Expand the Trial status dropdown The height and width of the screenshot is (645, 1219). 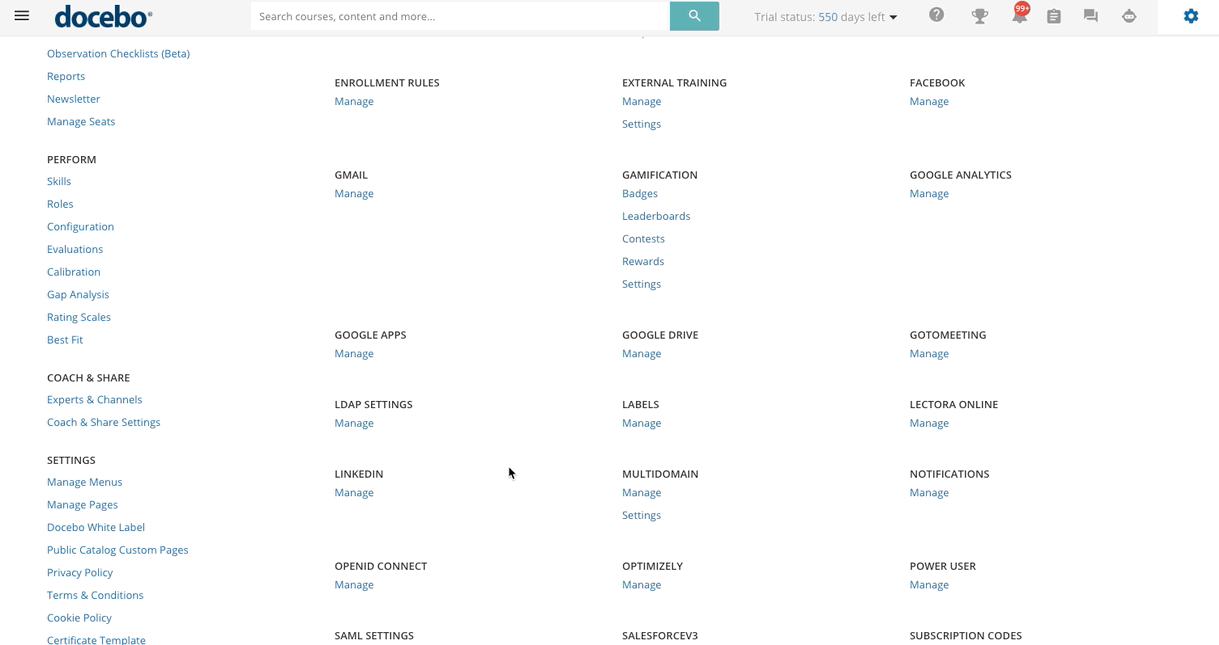click(826, 17)
